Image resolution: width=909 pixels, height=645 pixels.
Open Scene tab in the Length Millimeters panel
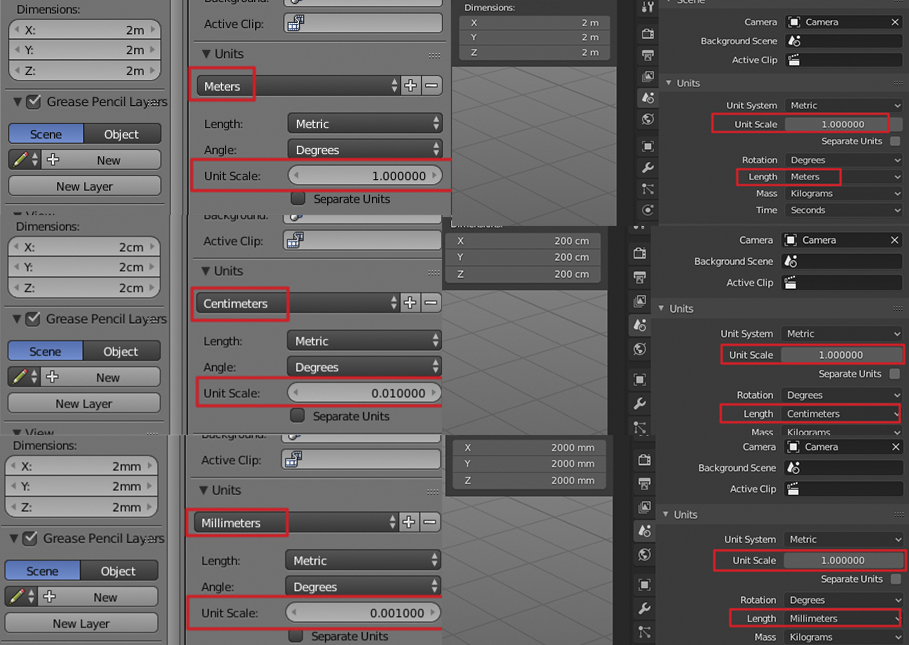click(x=644, y=530)
